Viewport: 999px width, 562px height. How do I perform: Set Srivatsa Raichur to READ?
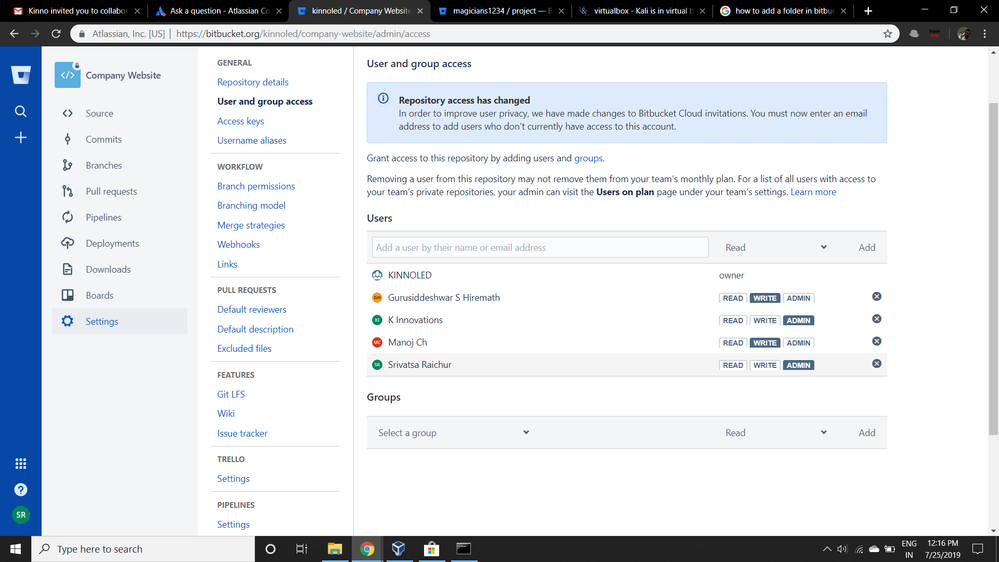[733, 365]
